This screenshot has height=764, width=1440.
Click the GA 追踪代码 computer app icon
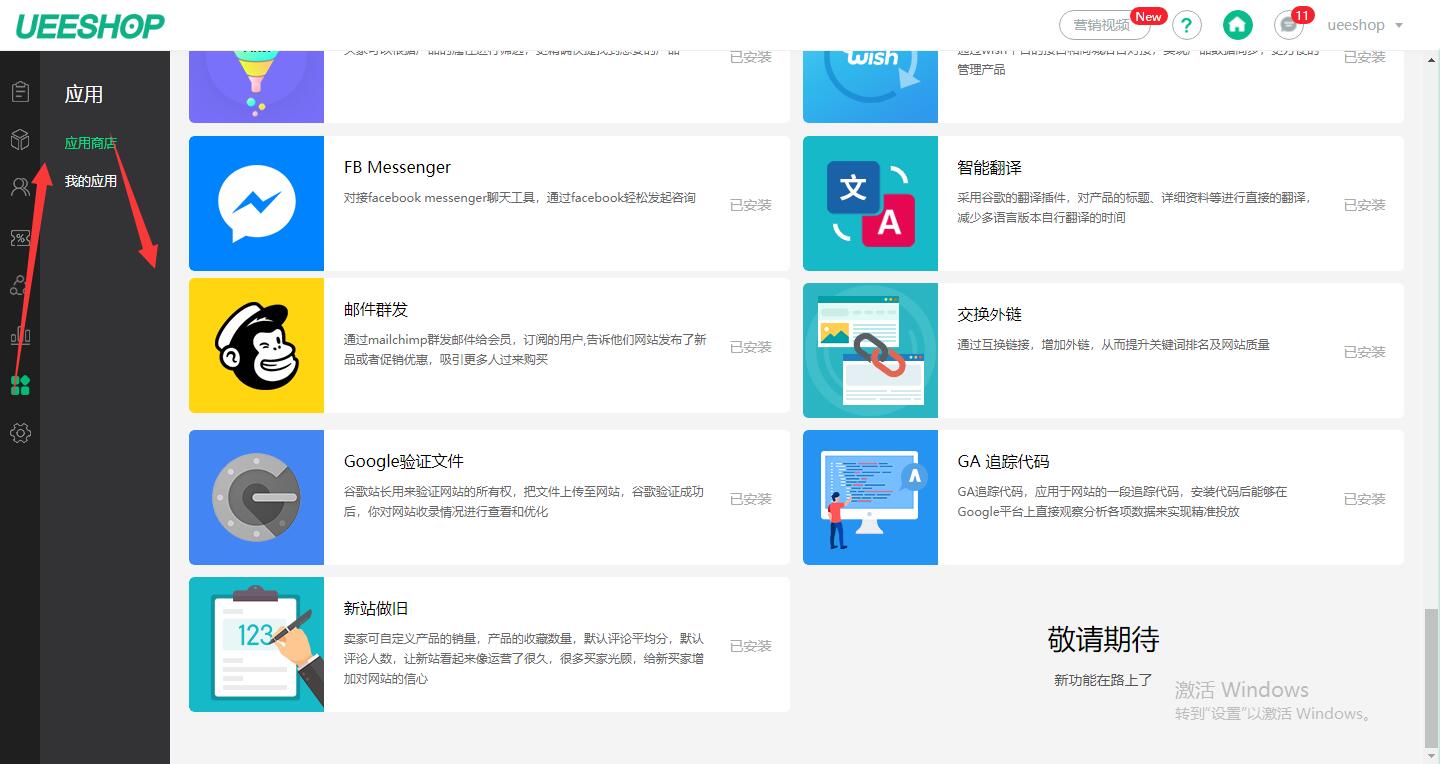[x=870, y=497]
